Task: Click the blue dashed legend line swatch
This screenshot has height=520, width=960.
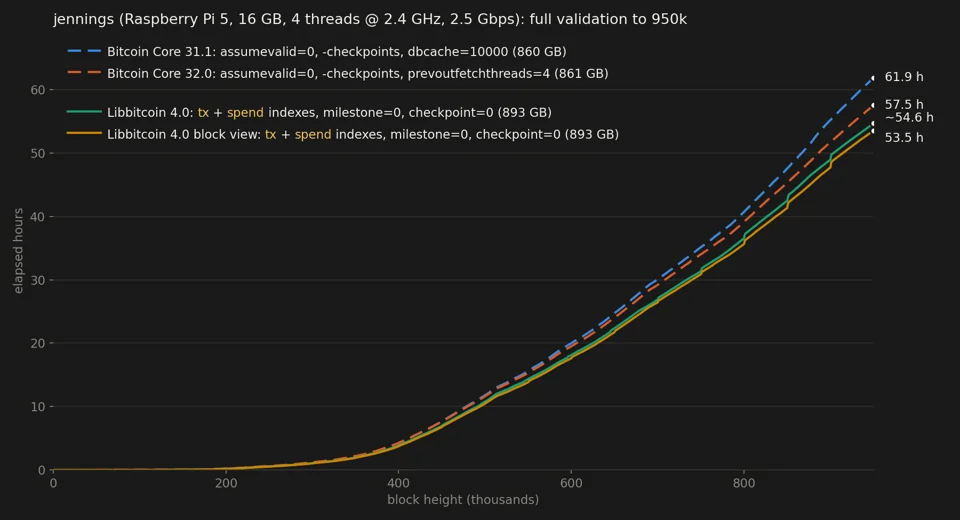Action: (84, 51)
